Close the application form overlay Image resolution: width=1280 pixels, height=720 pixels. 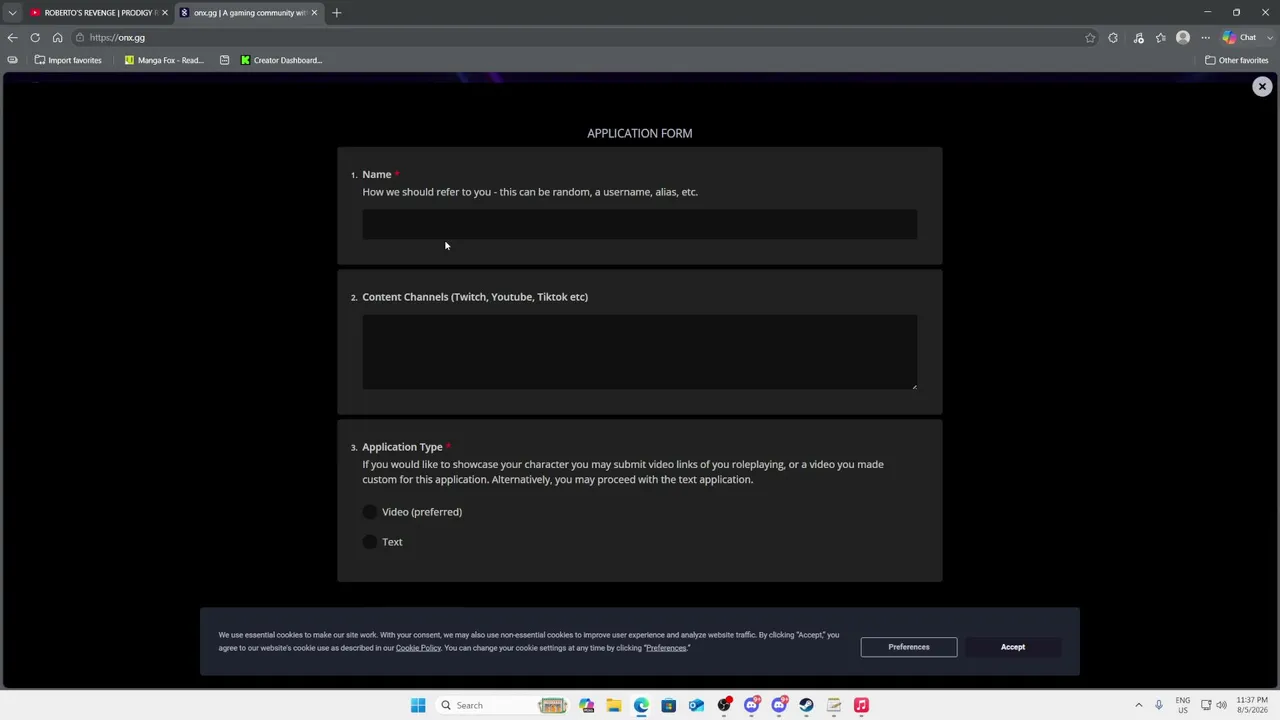1262,87
